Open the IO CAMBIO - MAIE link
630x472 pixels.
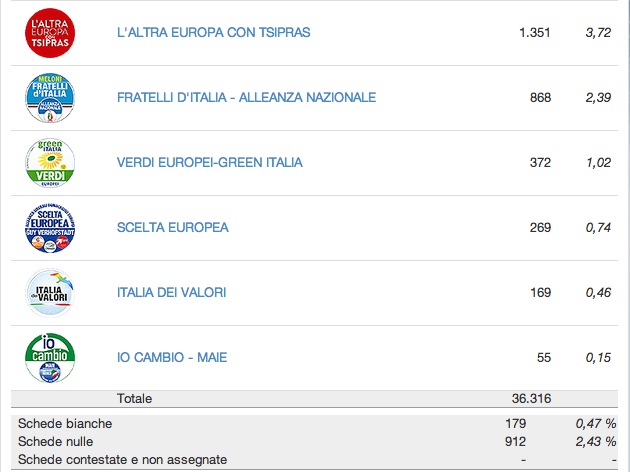[x=172, y=358]
